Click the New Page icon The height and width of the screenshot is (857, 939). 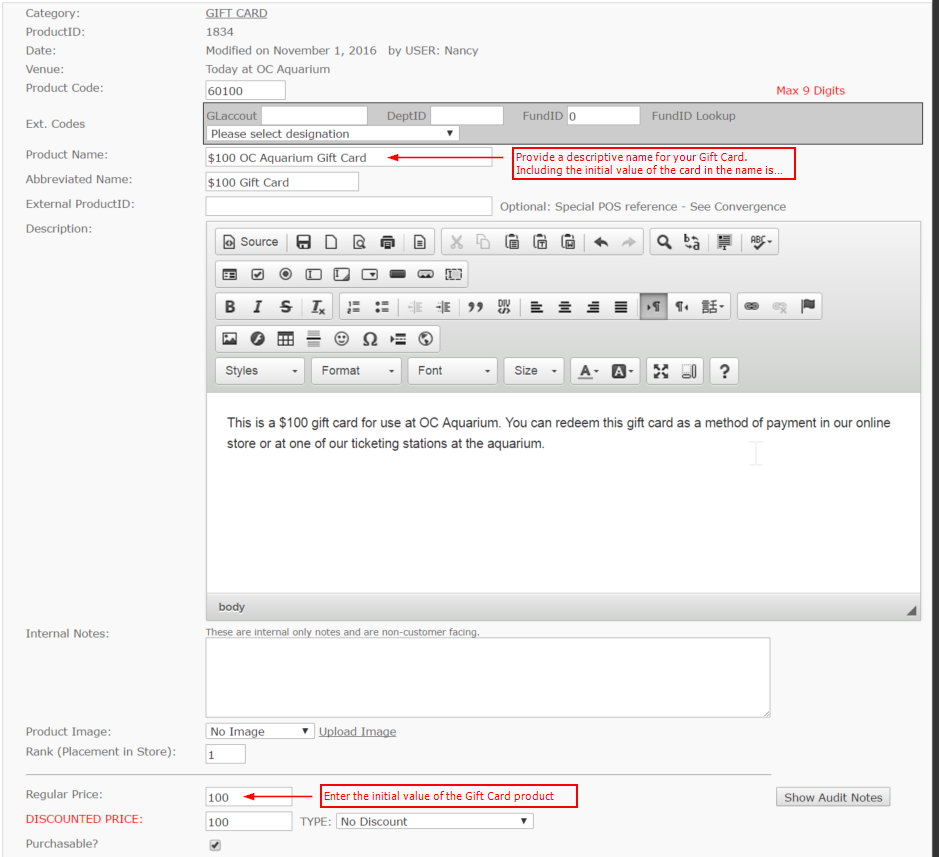[x=331, y=242]
